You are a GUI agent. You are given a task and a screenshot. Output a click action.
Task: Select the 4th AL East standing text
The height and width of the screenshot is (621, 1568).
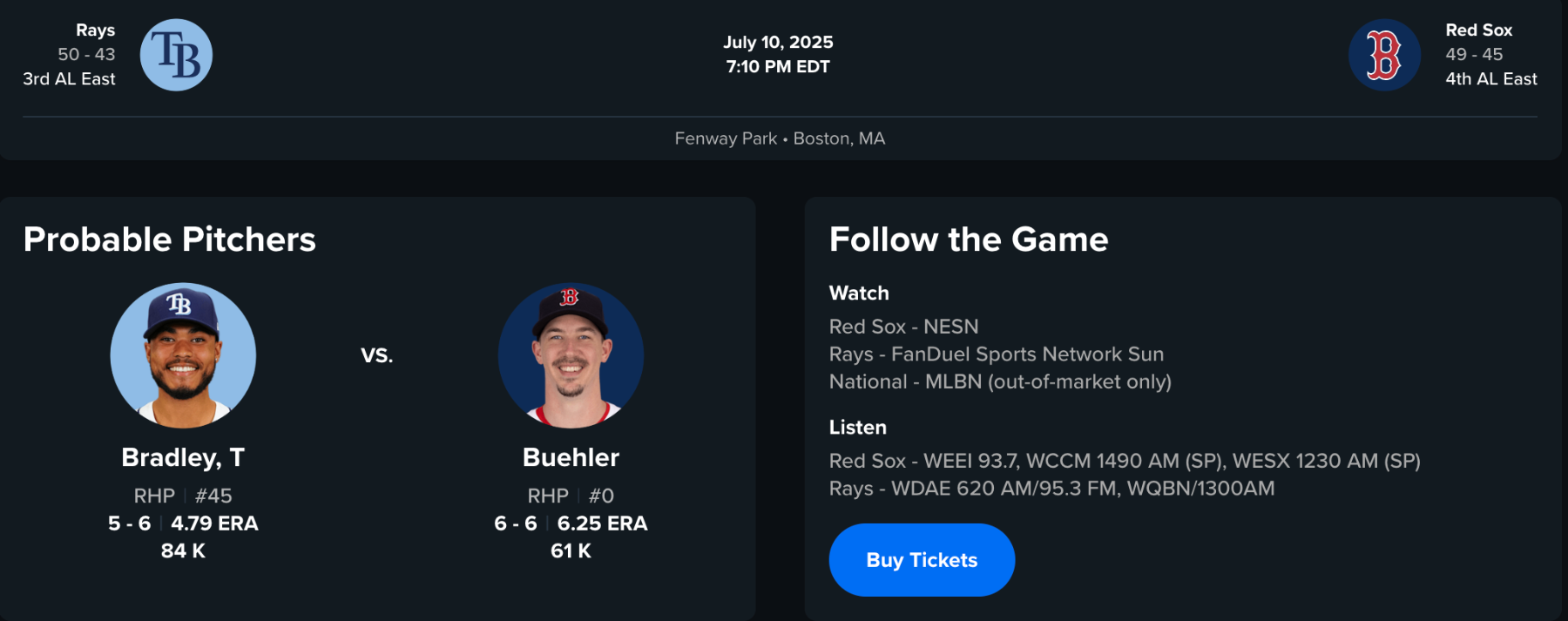(x=1490, y=78)
